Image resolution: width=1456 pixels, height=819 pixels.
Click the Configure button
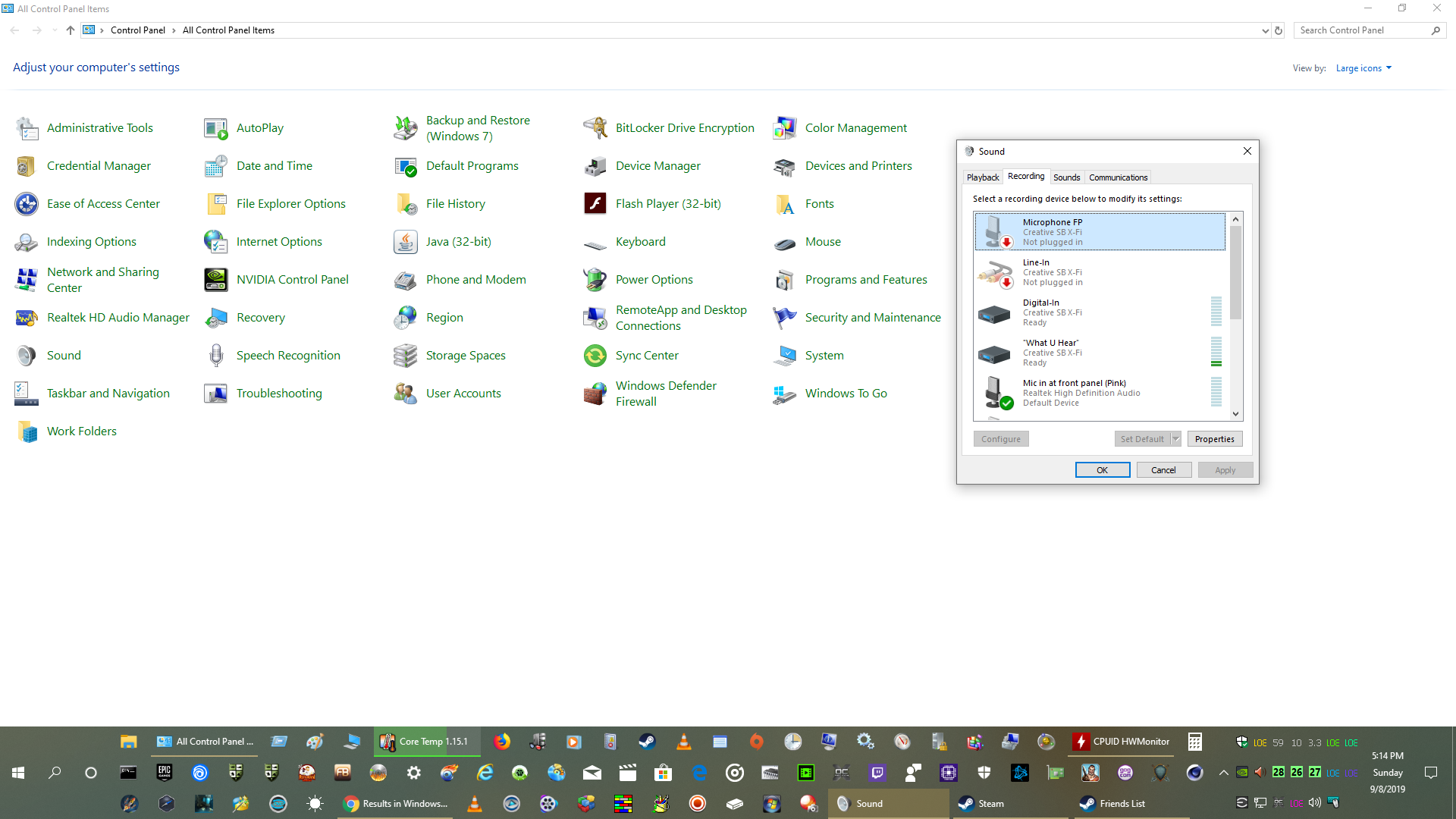pos(1000,439)
